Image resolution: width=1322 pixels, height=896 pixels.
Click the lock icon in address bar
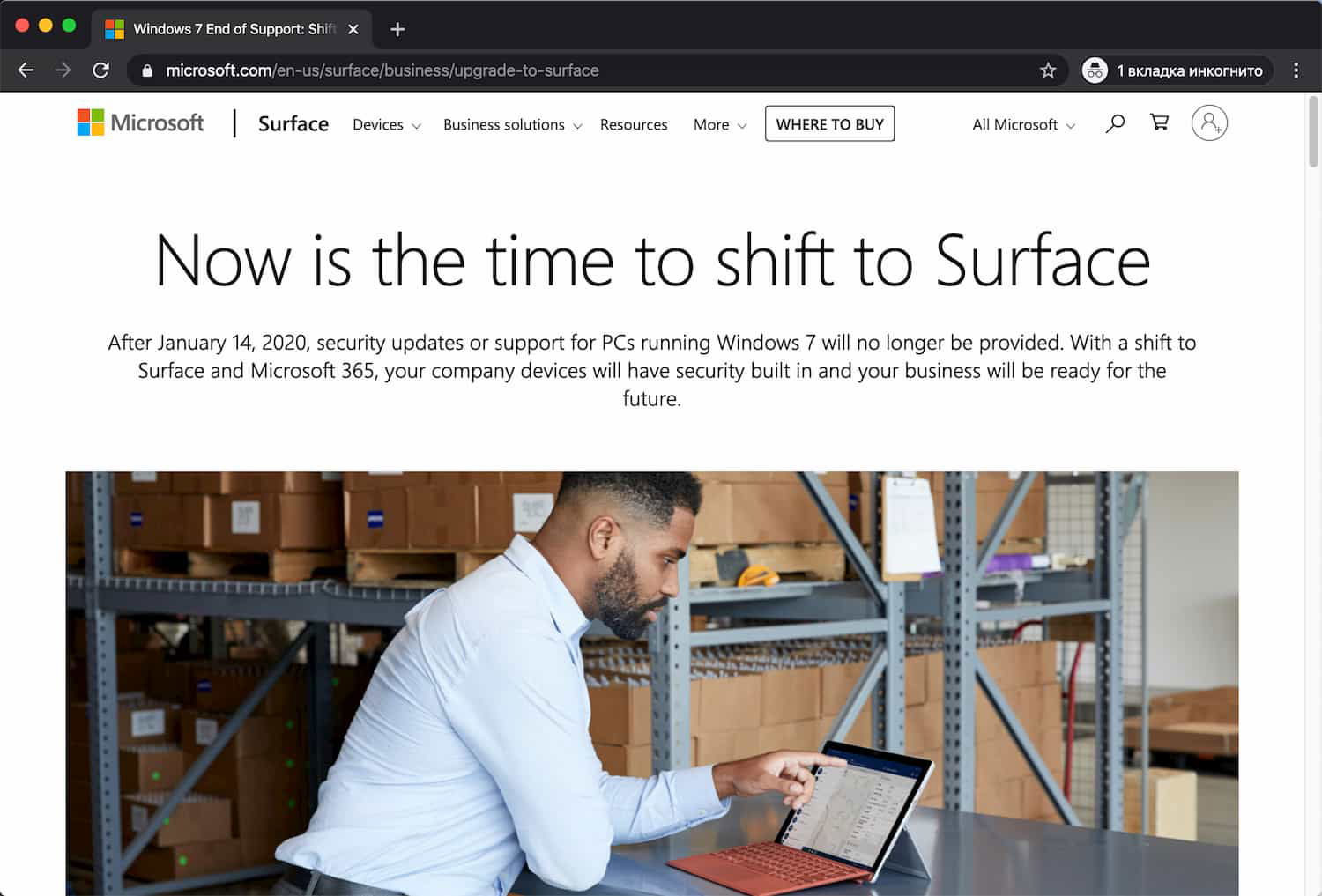[x=147, y=70]
